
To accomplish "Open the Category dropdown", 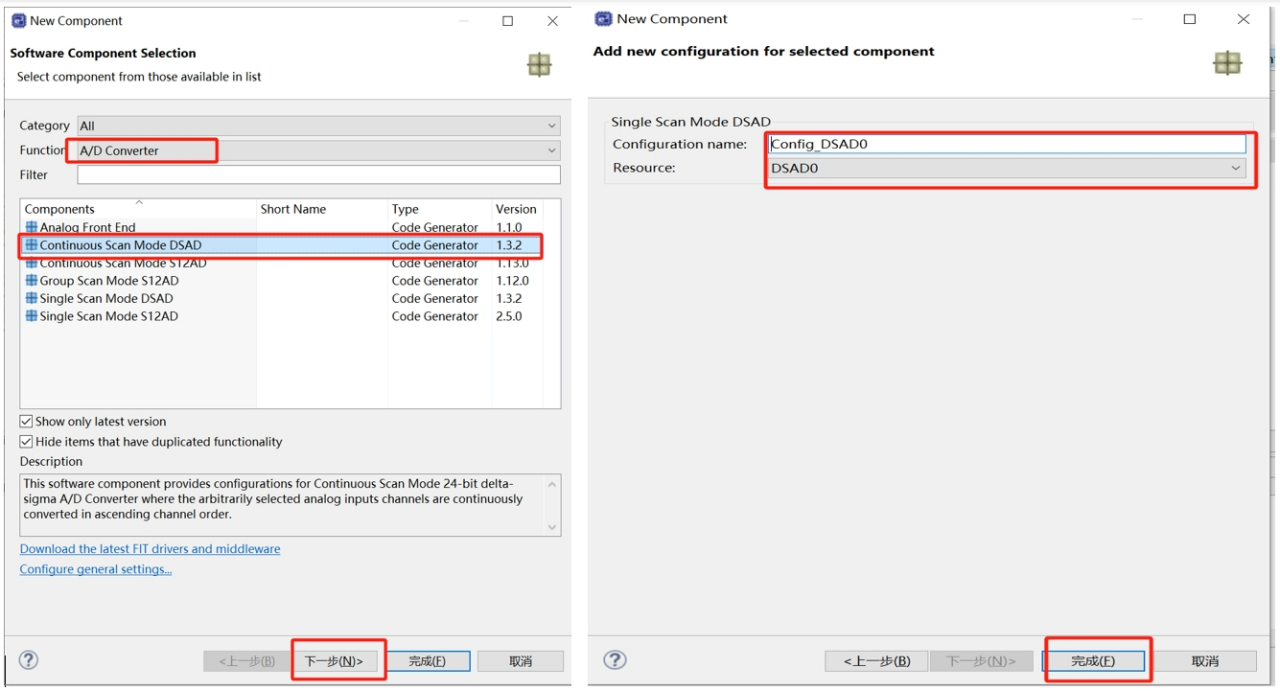I will (x=318, y=126).
